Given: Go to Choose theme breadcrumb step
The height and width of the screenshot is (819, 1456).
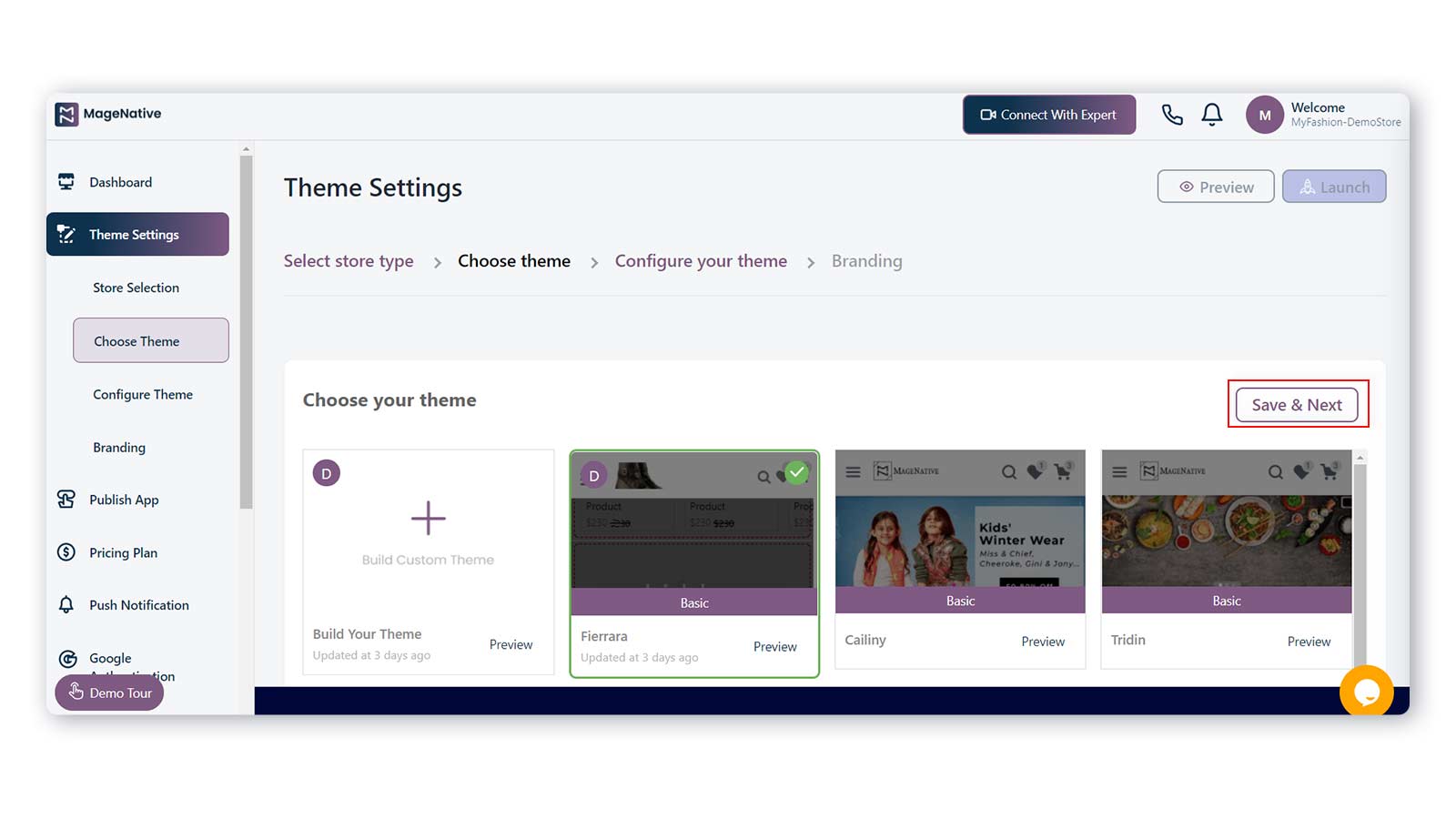Looking at the screenshot, I should (514, 261).
